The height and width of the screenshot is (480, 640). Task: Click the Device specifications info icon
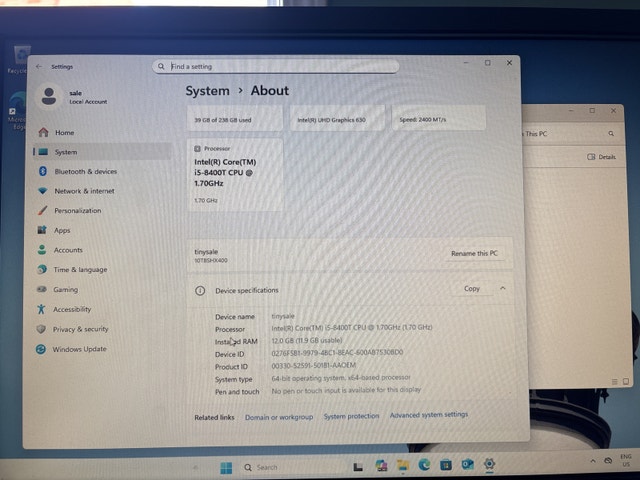pyautogui.click(x=200, y=291)
